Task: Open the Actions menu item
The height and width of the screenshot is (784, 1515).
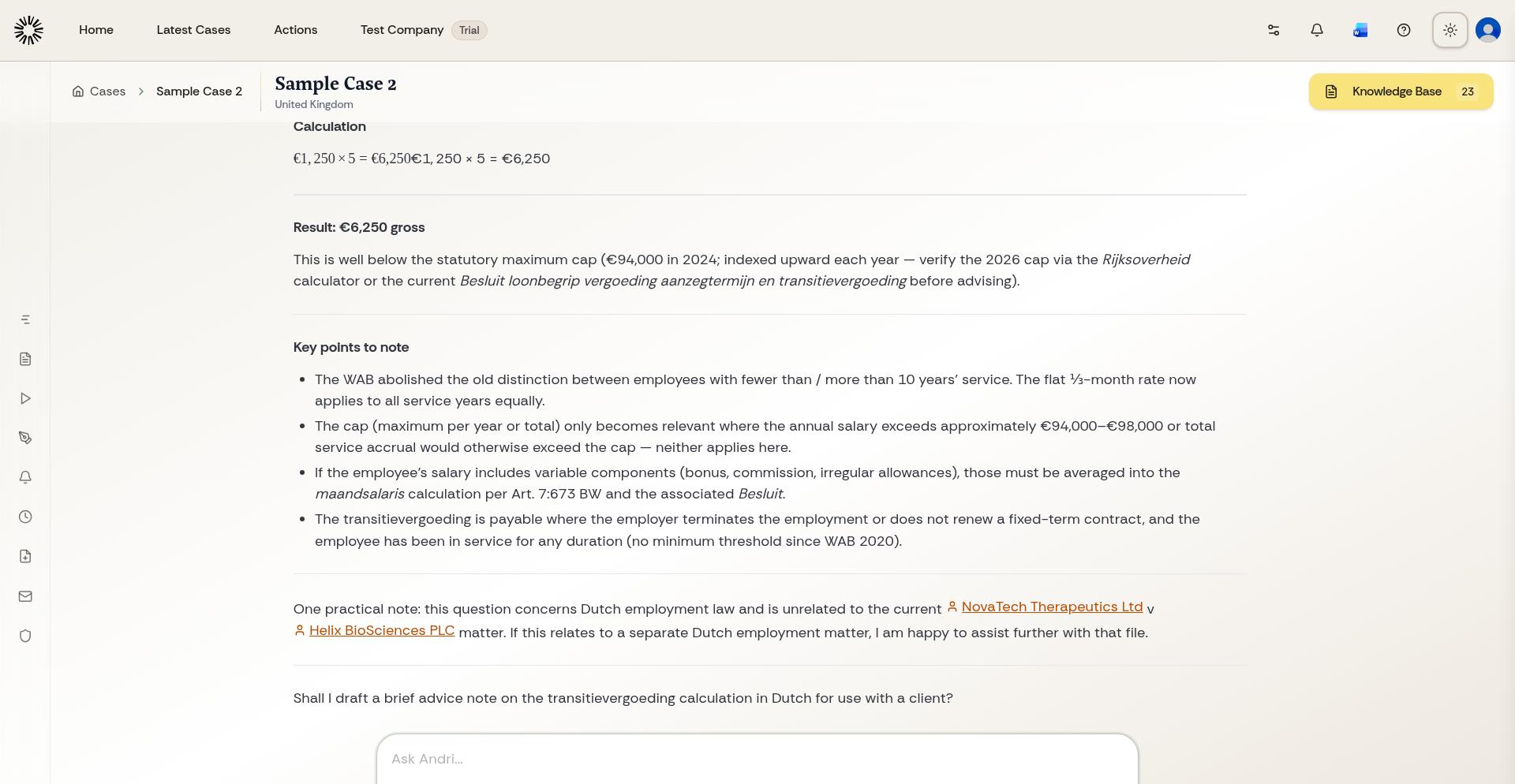Action: coord(295,30)
